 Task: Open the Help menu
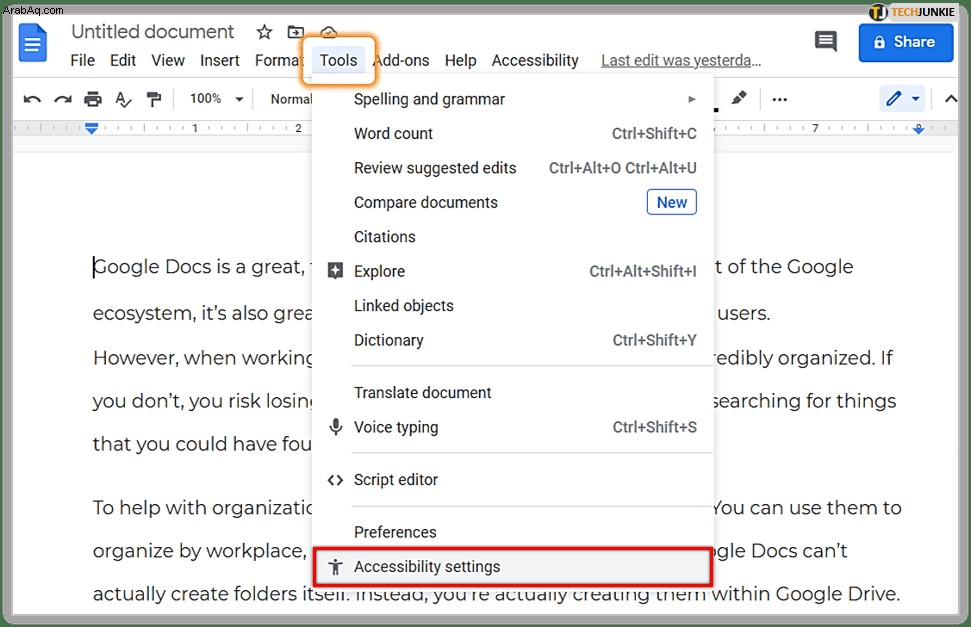[460, 61]
